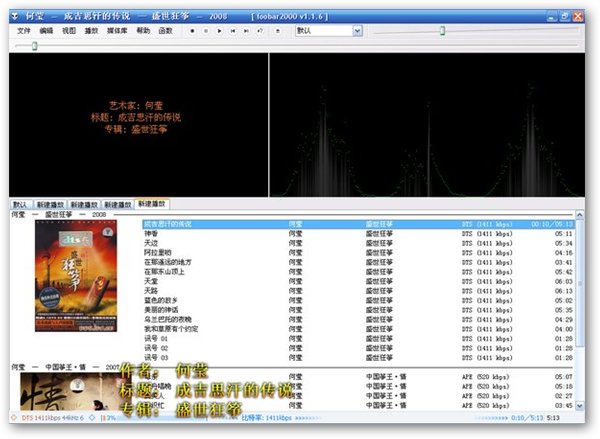The height and width of the screenshot is (439, 600).
Task: Open the playback order dropdown (默认)
Action: pyautogui.click(x=329, y=31)
